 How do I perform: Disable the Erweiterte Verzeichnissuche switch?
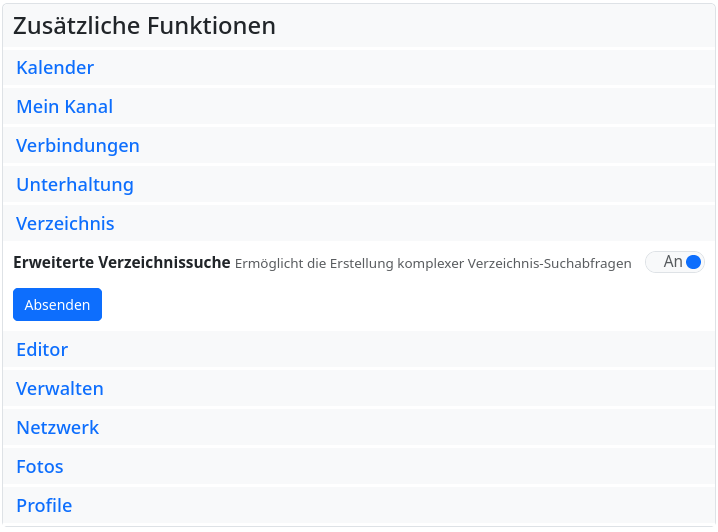coord(675,262)
